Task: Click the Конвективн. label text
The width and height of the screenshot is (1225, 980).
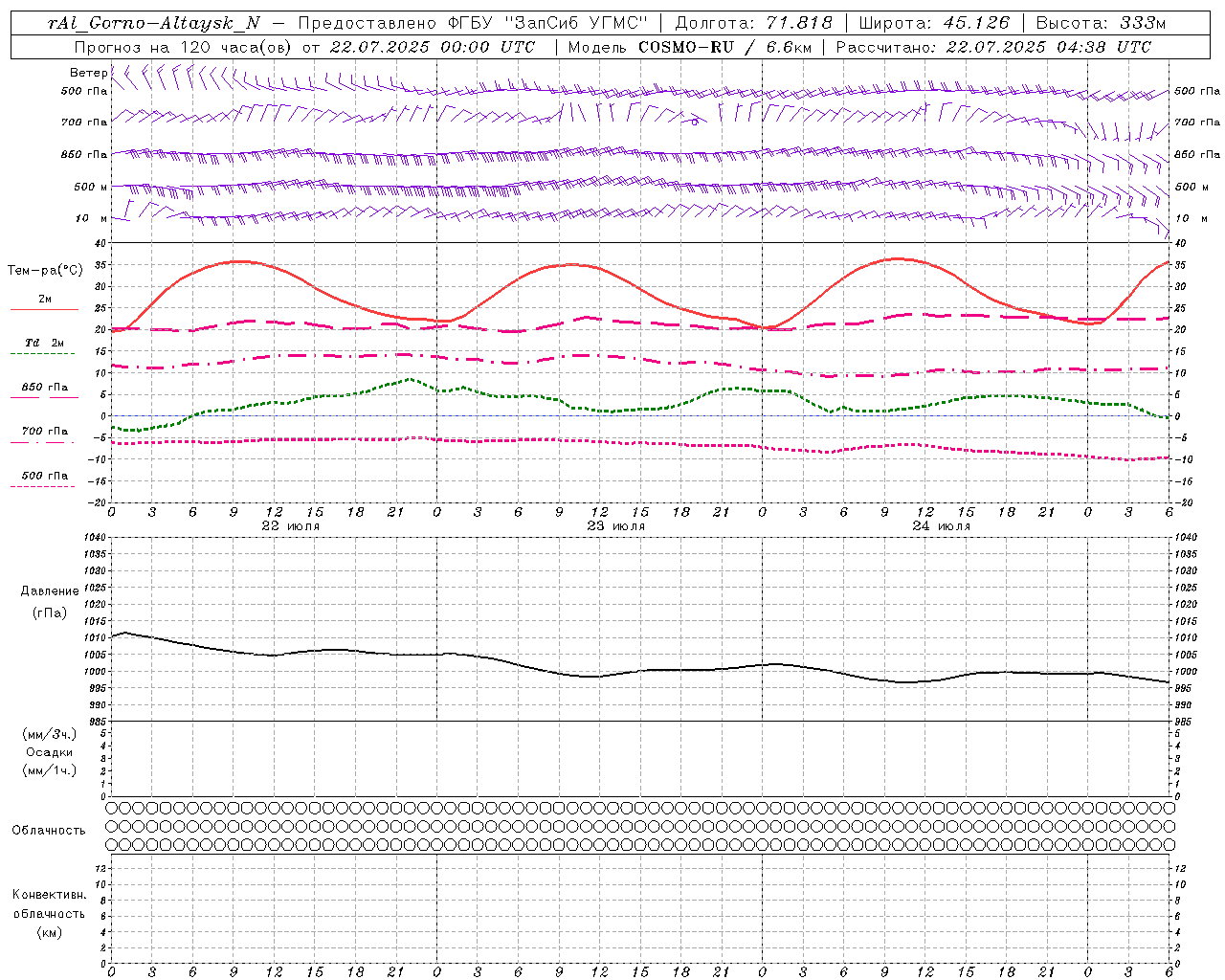Action: 49,895
